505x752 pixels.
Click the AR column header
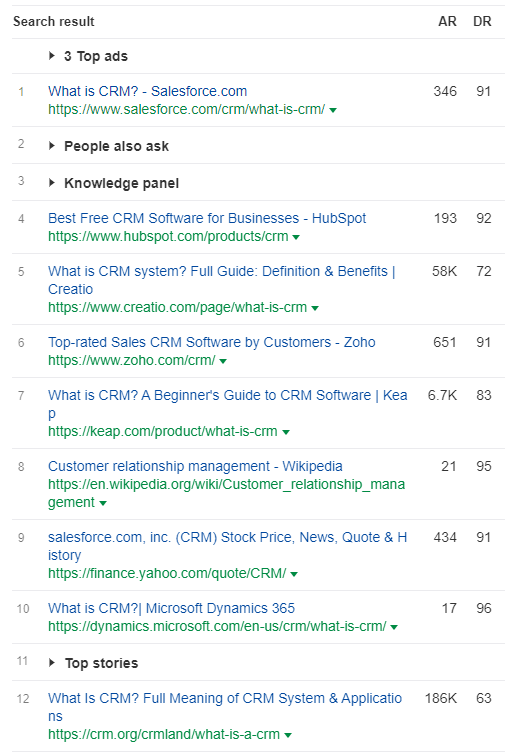(447, 22)
